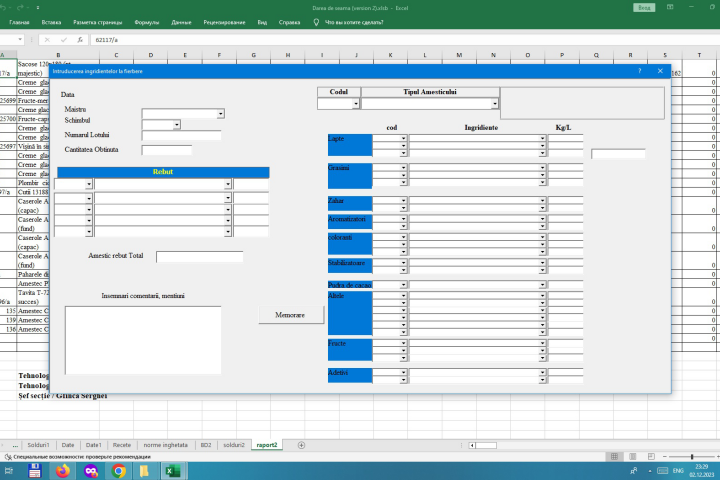The width and height of the screenshot is (720, 480).
Task: Switch to Page Break preview icon
Action: point(651,457)
